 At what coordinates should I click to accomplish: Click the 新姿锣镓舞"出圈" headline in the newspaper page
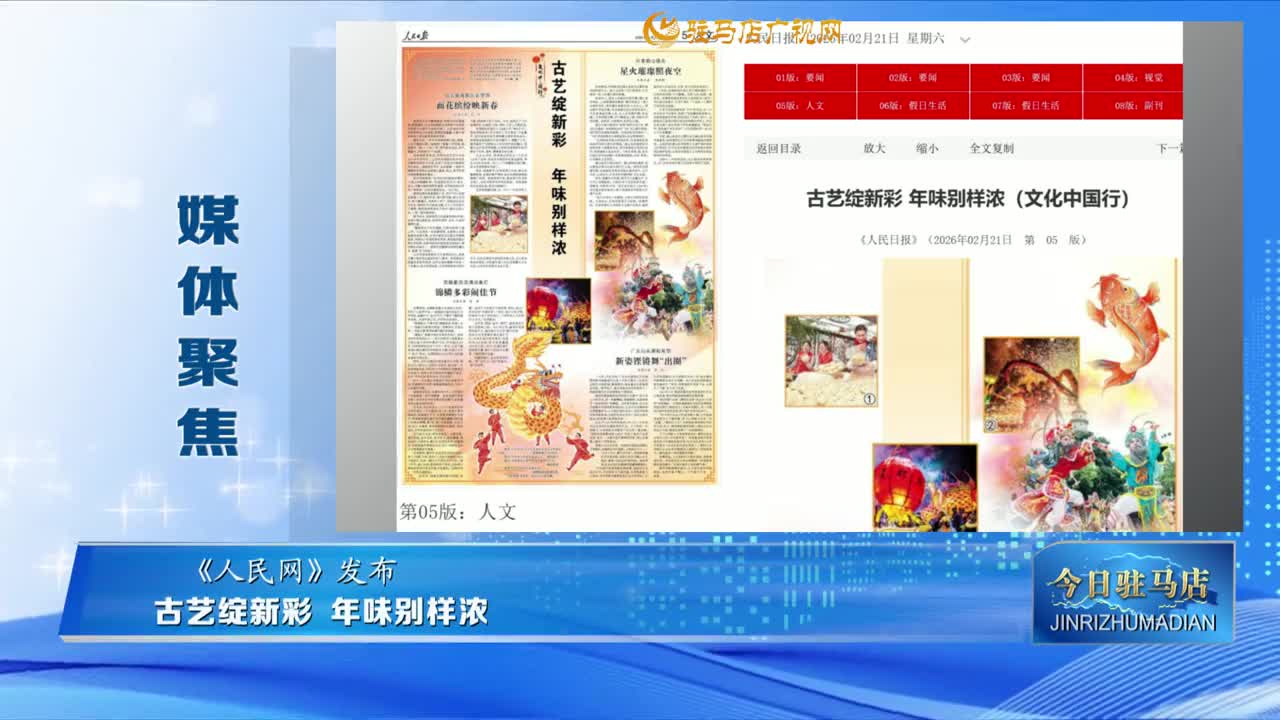pos(650,359)
